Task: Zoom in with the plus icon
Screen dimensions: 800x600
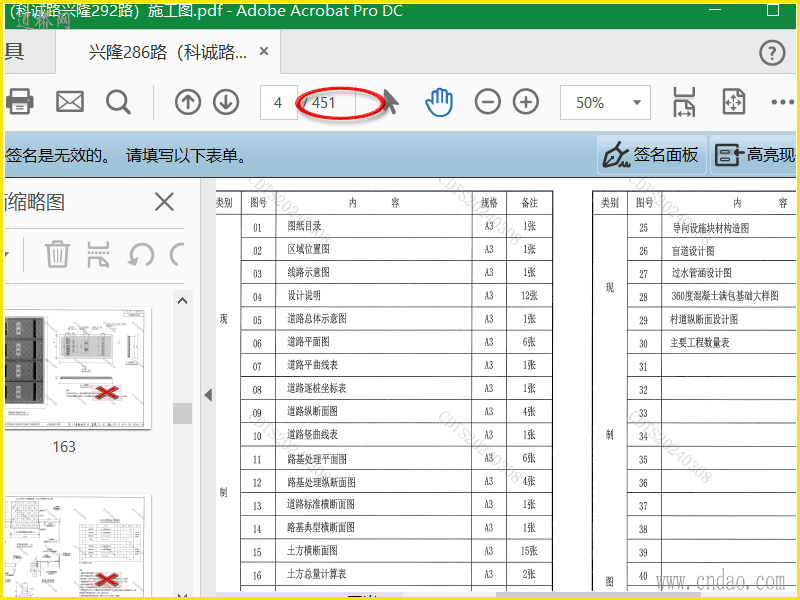Action: point(526,102)
